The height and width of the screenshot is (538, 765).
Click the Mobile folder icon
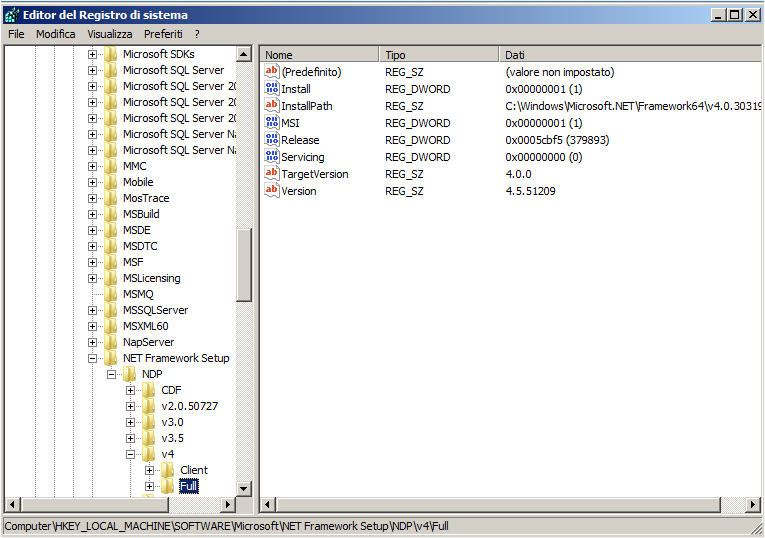[x=111, y=182]
